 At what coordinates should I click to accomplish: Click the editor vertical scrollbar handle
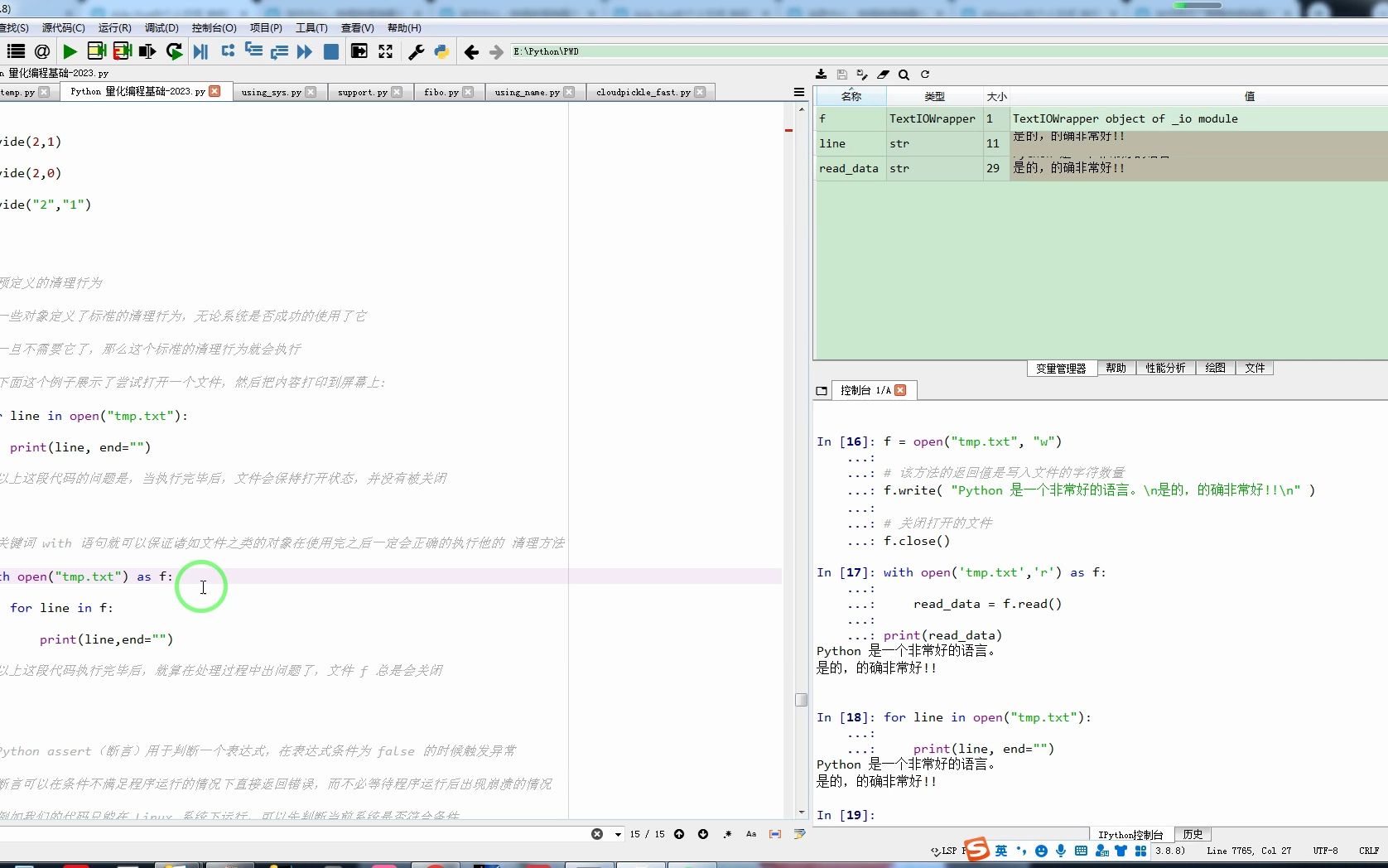[801, 700]
